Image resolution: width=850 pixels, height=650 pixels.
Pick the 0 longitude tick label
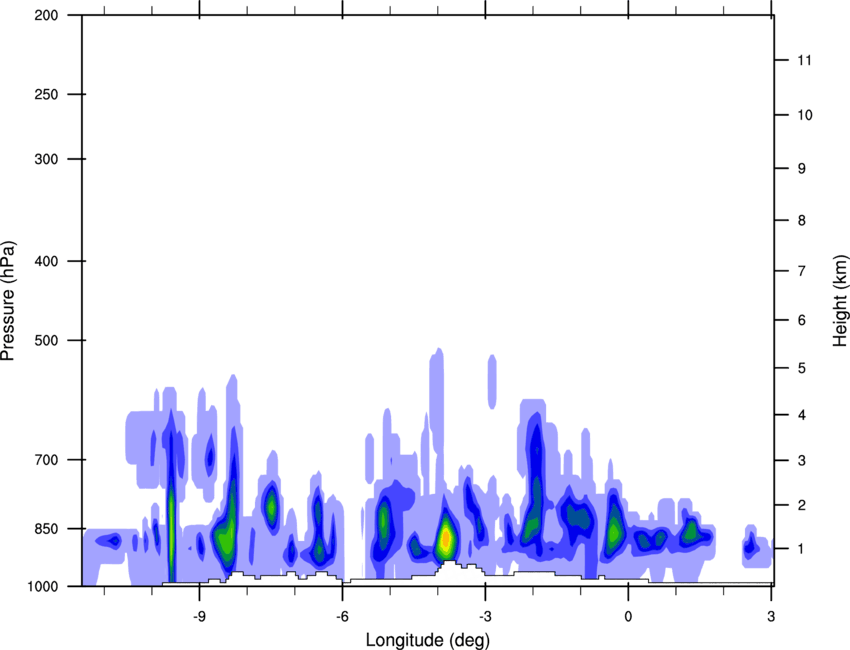(628, 616)
